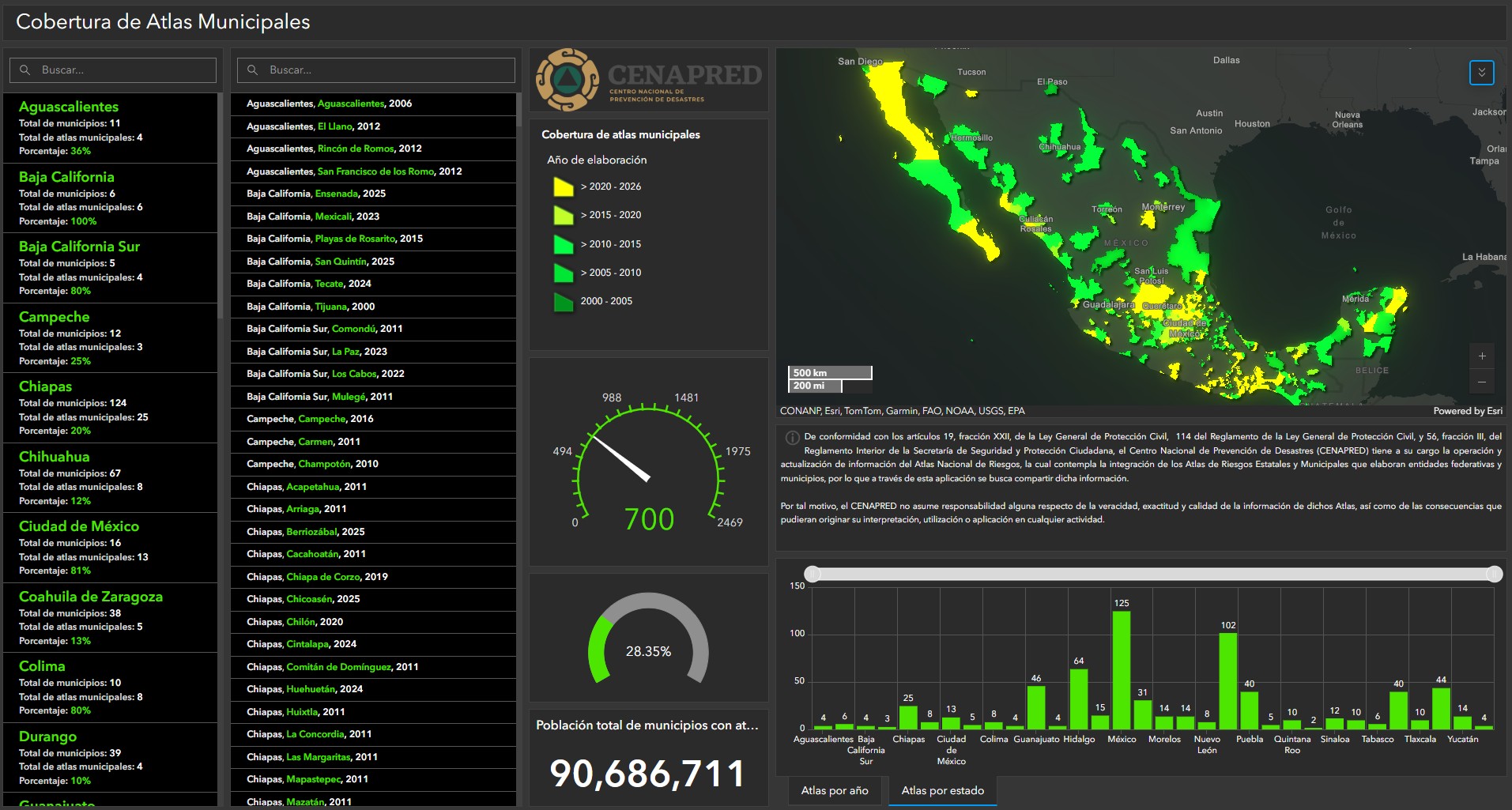This screenshot has height=810, width=1512.
Task: Click the > 2015 - 2020 legend swatch
Action: [x=563, y=215]
